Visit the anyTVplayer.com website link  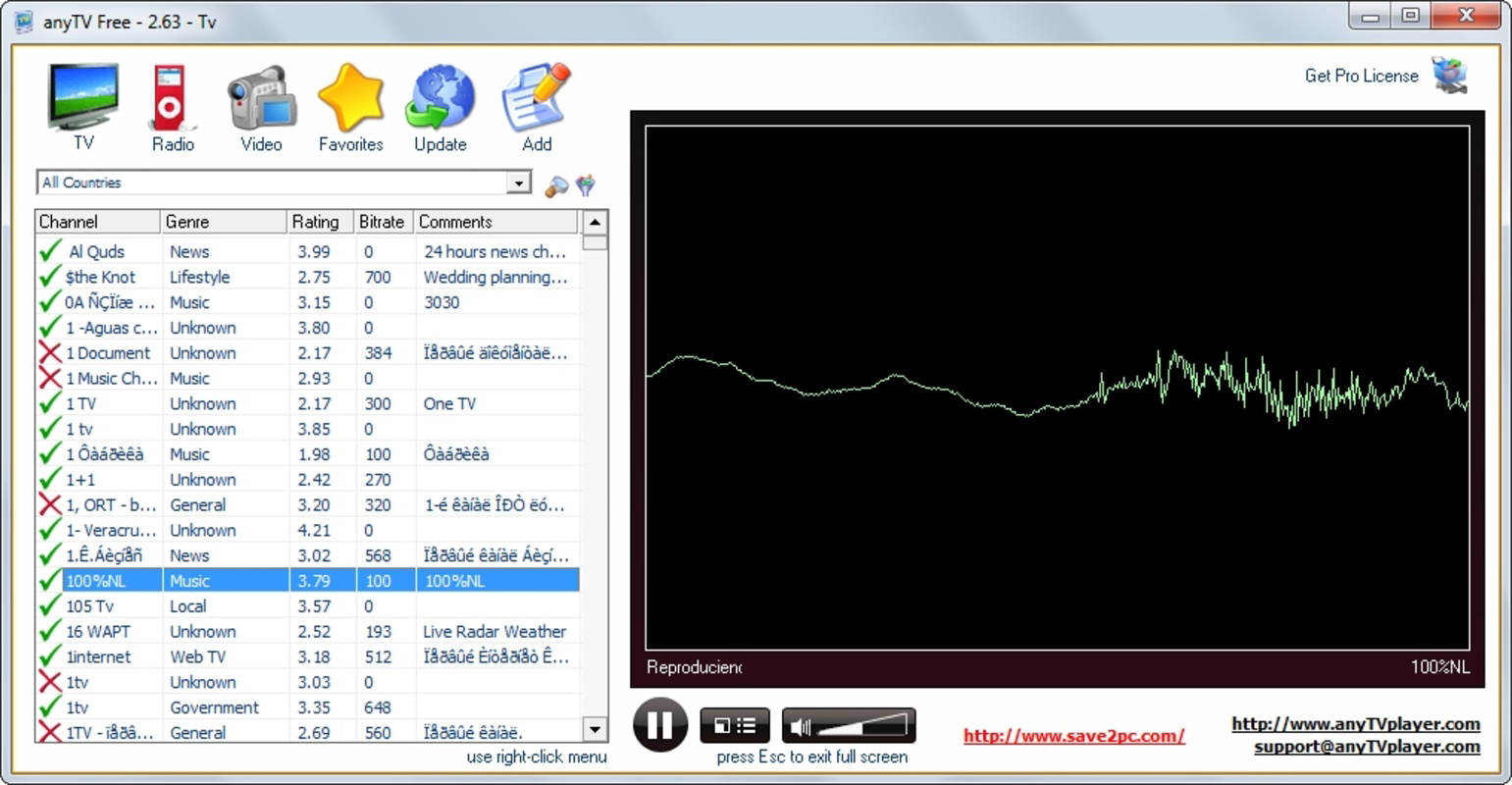tap(1356, 724)
